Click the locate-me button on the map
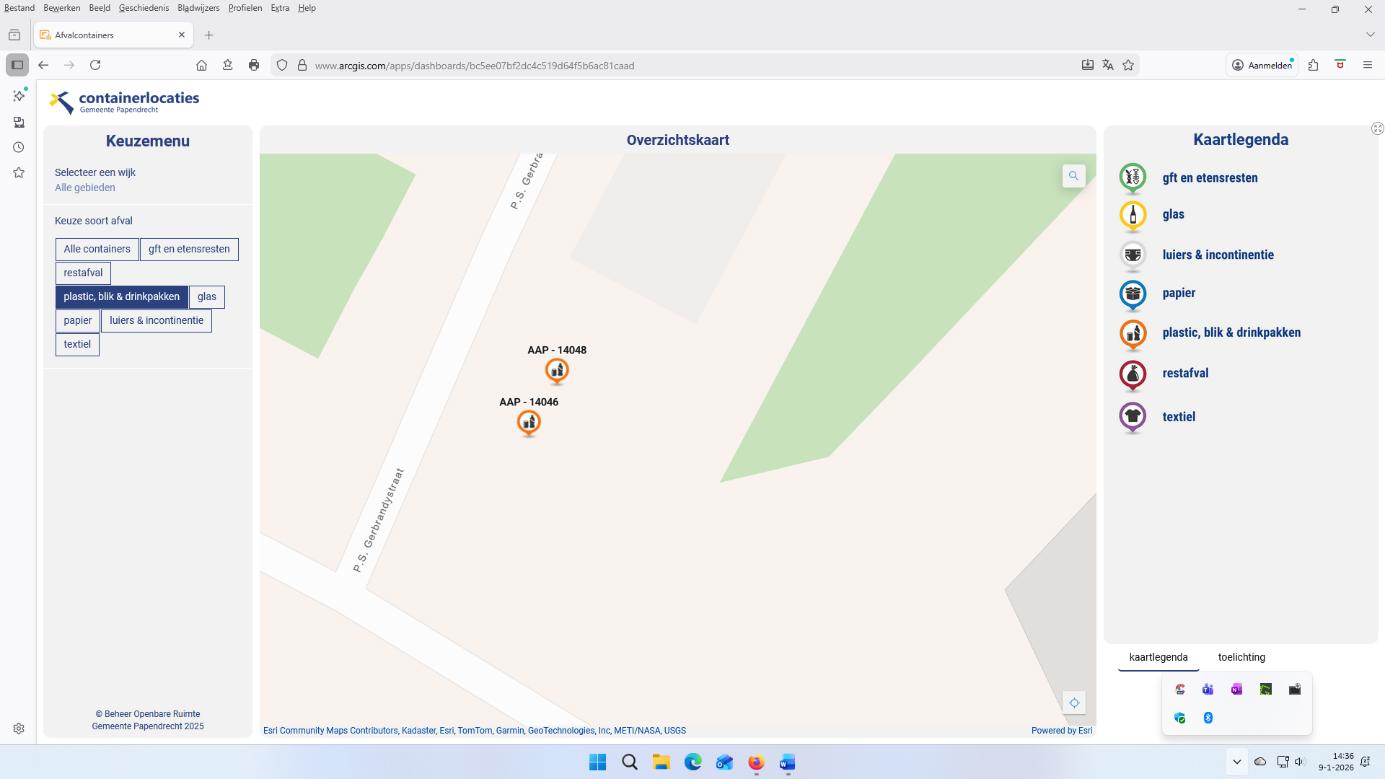The width and height of the screenshot is (1385, 779). pyautogui.click(x=1073, y=703)
